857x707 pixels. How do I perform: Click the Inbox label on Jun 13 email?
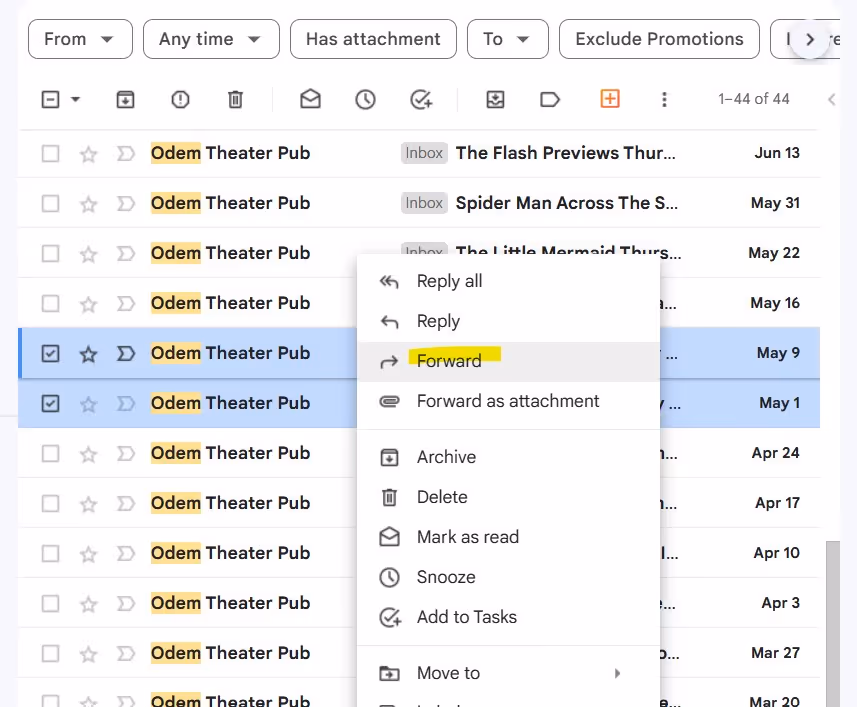424,153
